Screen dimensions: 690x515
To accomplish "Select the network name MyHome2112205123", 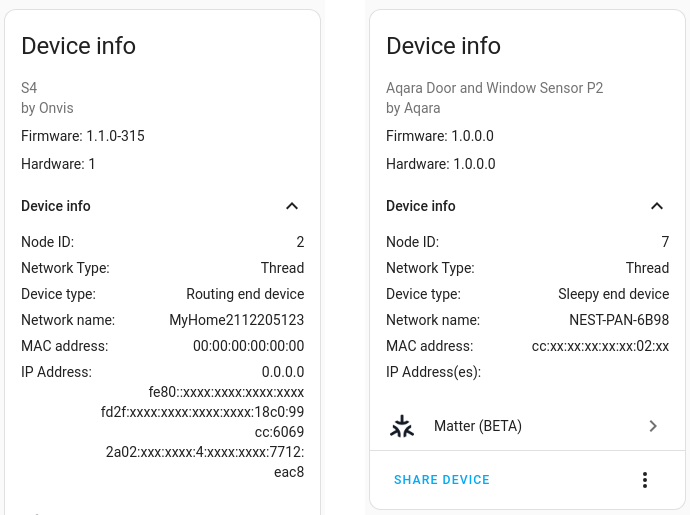I will pos(236,320).
